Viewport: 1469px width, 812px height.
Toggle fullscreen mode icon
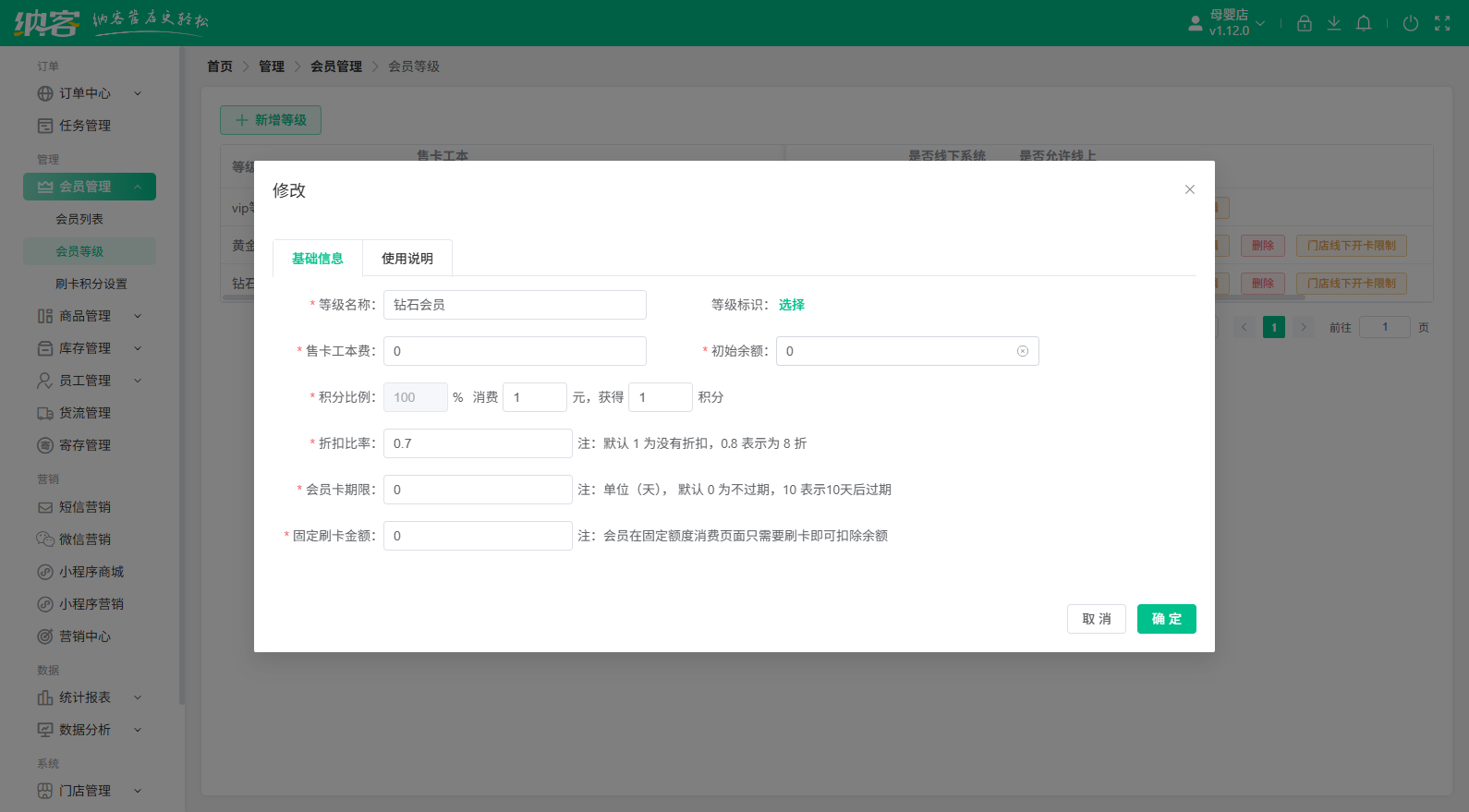click(1441, 23)
